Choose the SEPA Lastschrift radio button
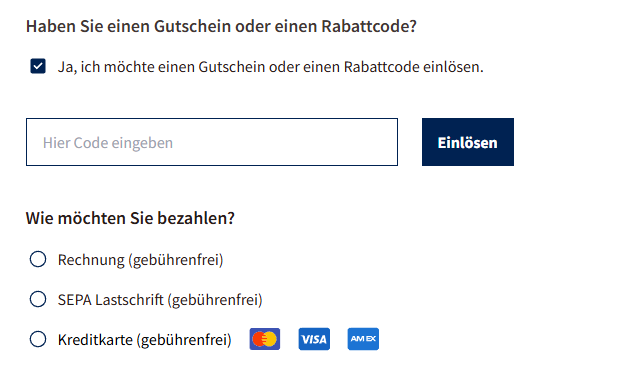The image size is (618, 372). click(38, 299)
